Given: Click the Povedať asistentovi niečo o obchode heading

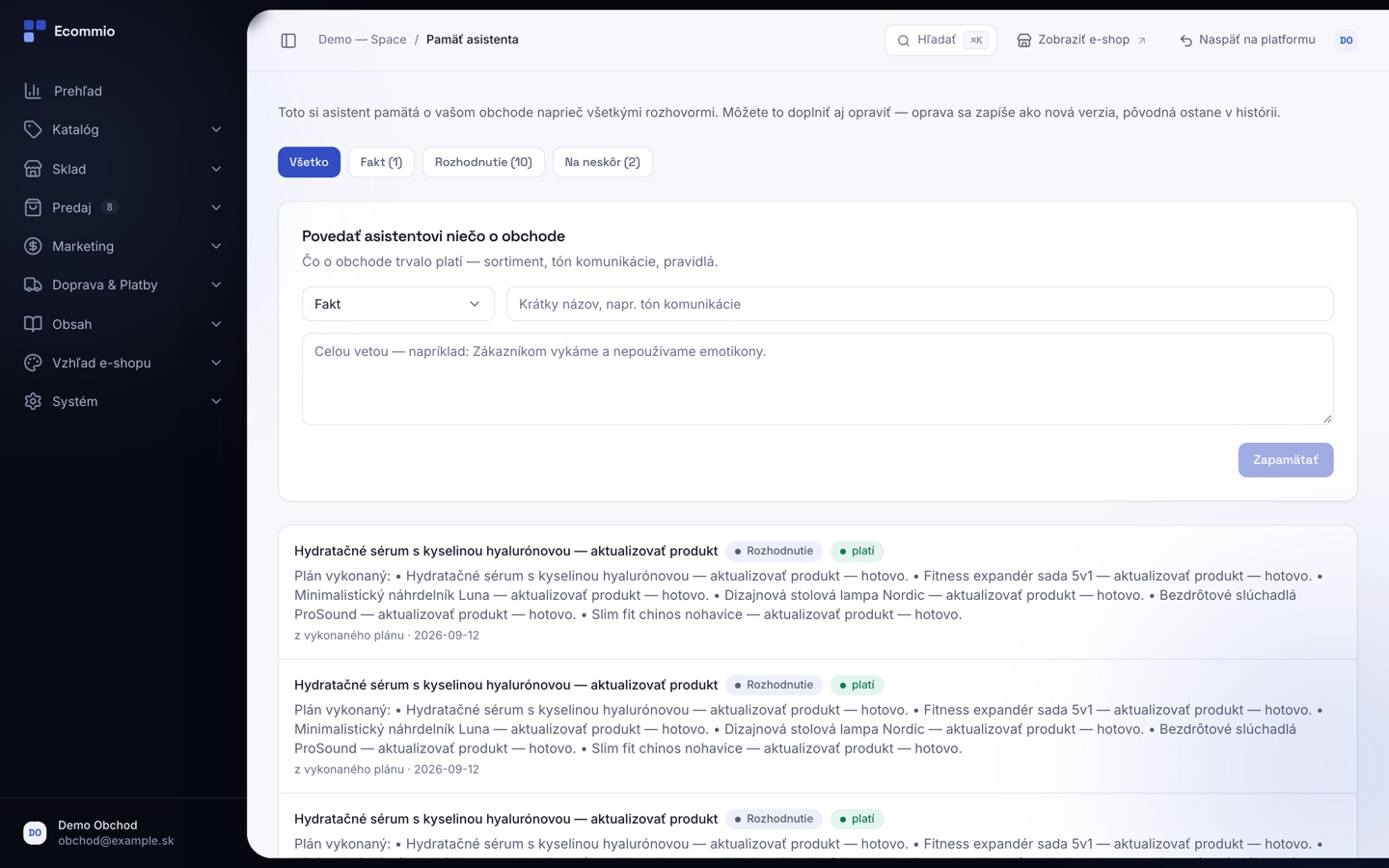Looking at the screenshot, I should tap(433, 236).
